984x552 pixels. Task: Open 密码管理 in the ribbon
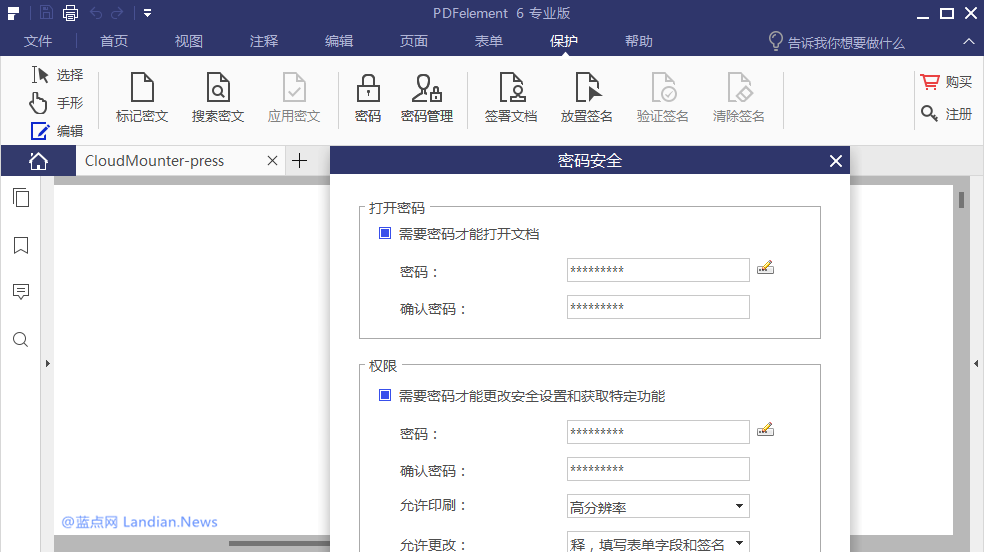tap(427, 97)
